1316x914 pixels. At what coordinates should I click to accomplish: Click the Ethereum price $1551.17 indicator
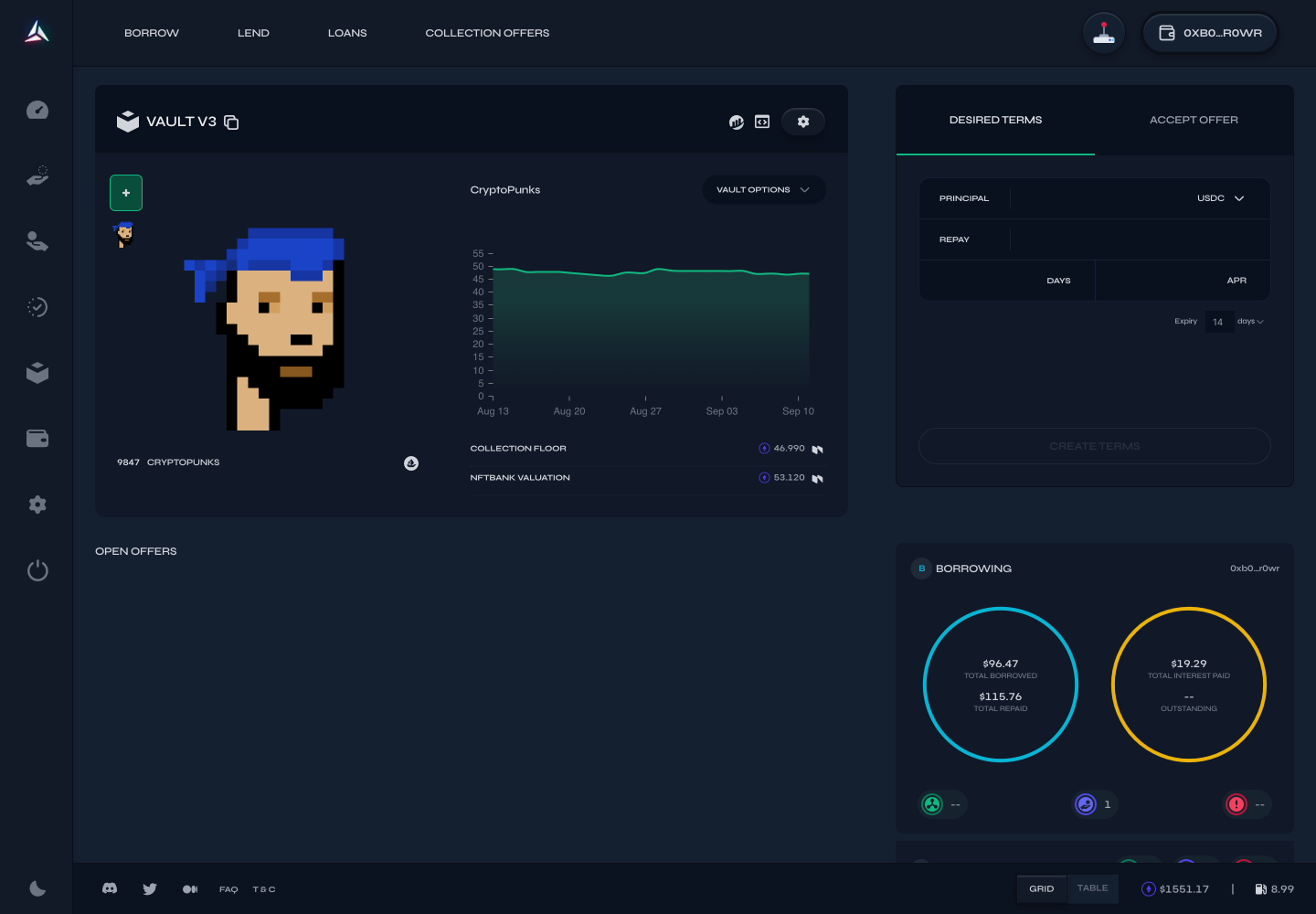pos(1175,889)
